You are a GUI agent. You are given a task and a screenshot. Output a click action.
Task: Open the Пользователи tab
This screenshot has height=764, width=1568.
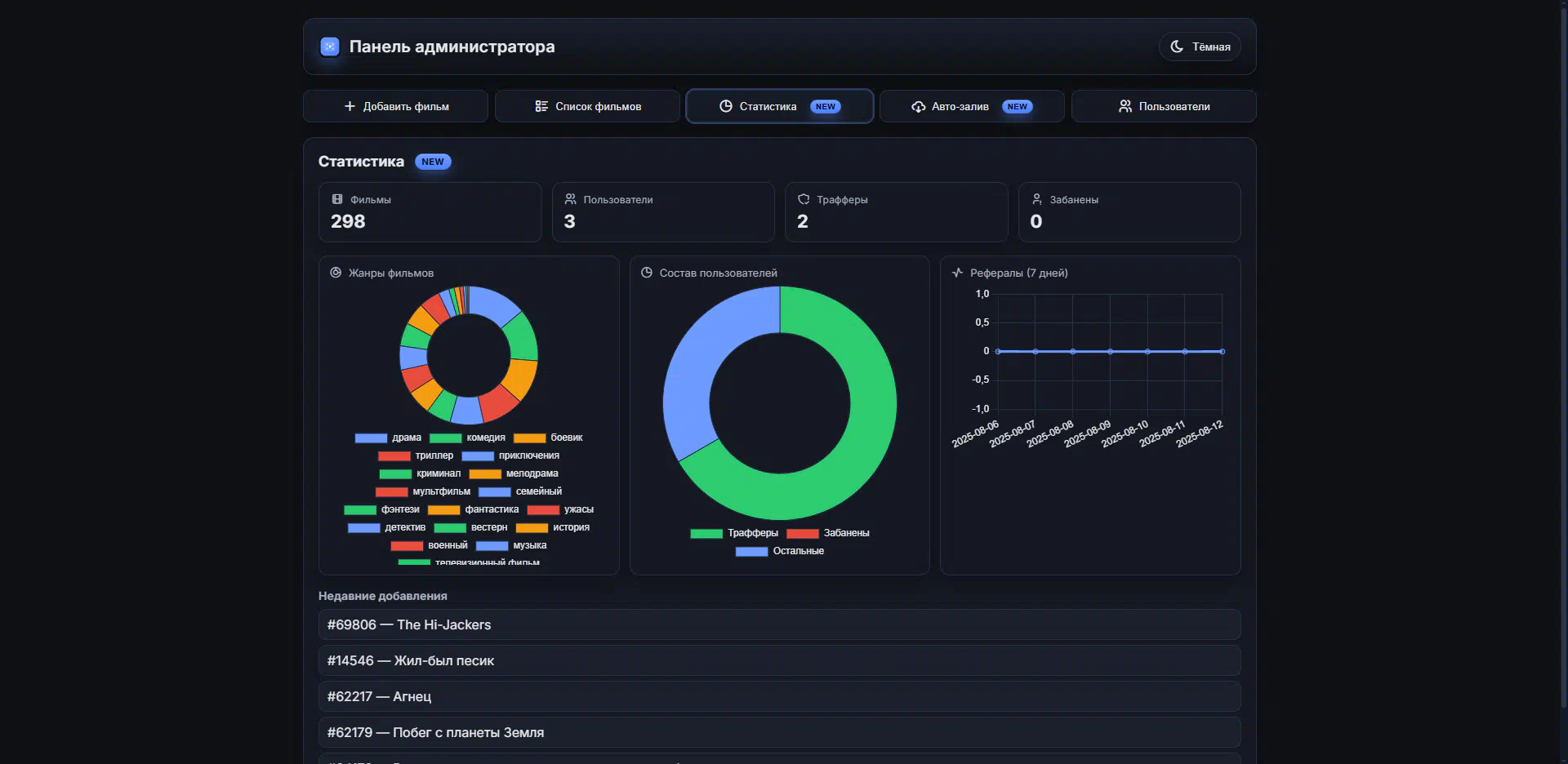1163,106
